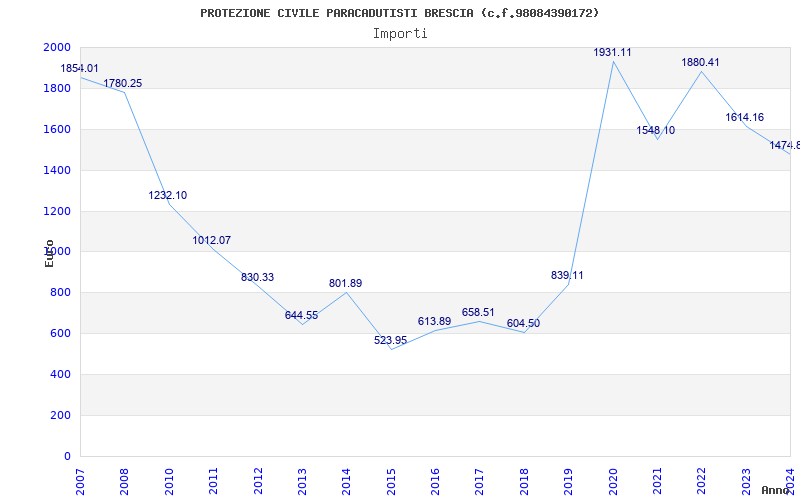The image size is (800, 500).
Task: Click the Importi subtitle
Action: (400, 34)
